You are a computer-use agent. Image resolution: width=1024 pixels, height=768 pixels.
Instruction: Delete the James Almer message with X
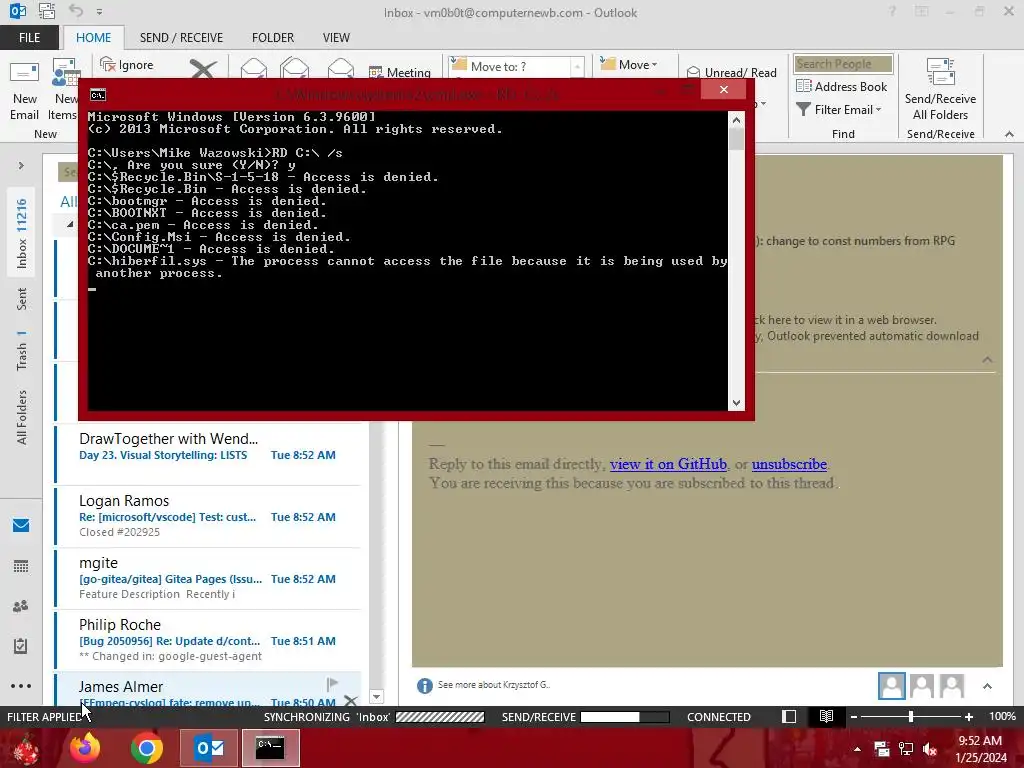350,701
